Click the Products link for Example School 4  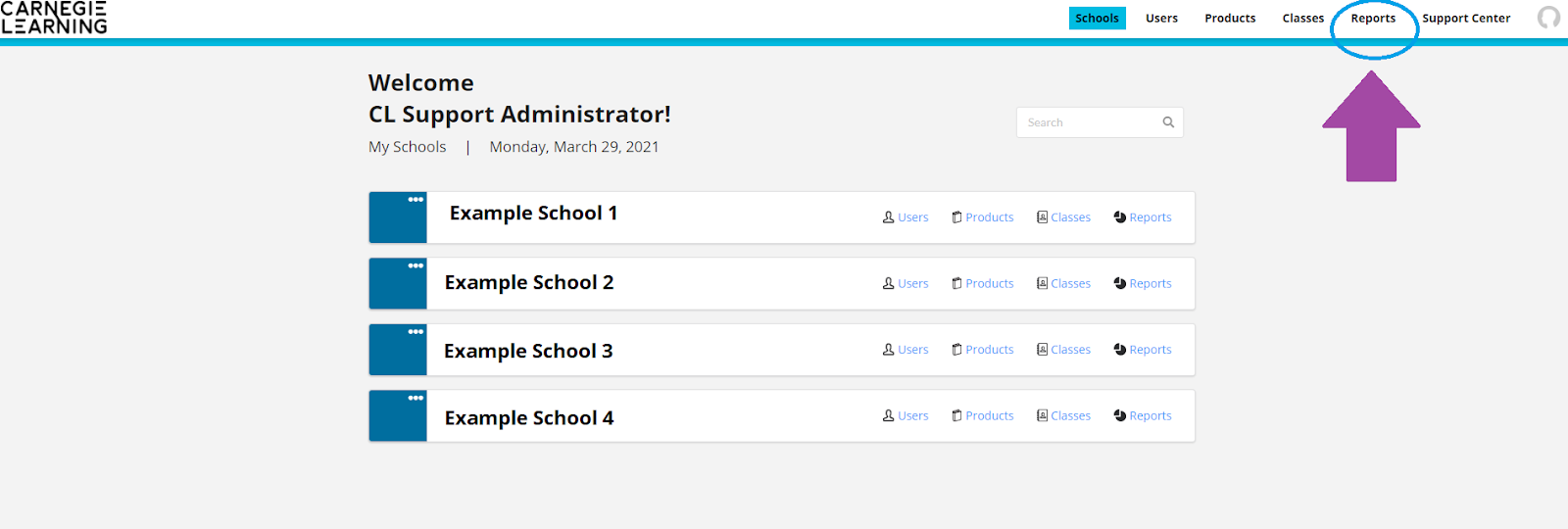pos(989,415)
